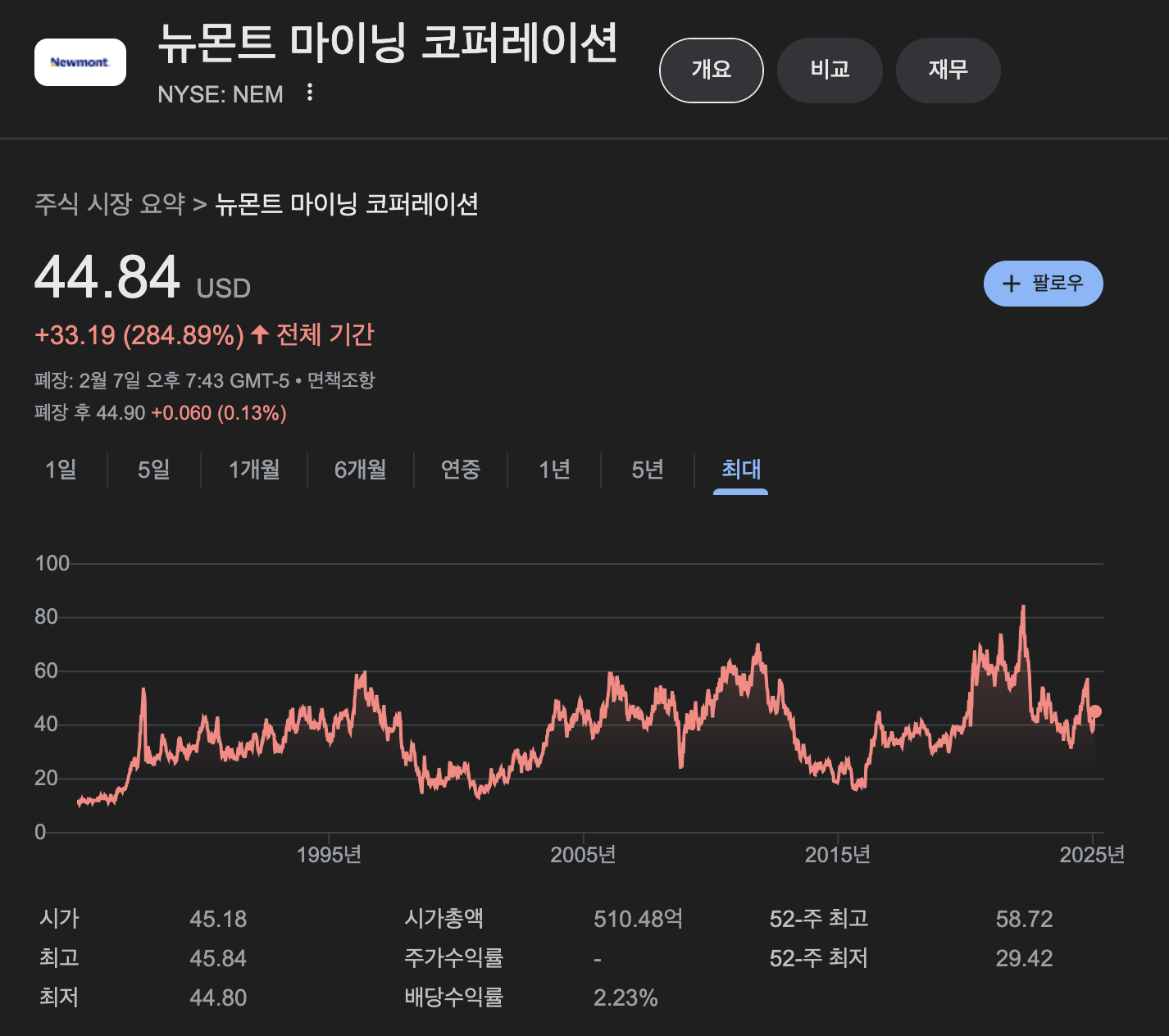This screenshot has height=1036, width=1169.
Task: Click the 팔로우 follow button
Action: point(1044,284)
